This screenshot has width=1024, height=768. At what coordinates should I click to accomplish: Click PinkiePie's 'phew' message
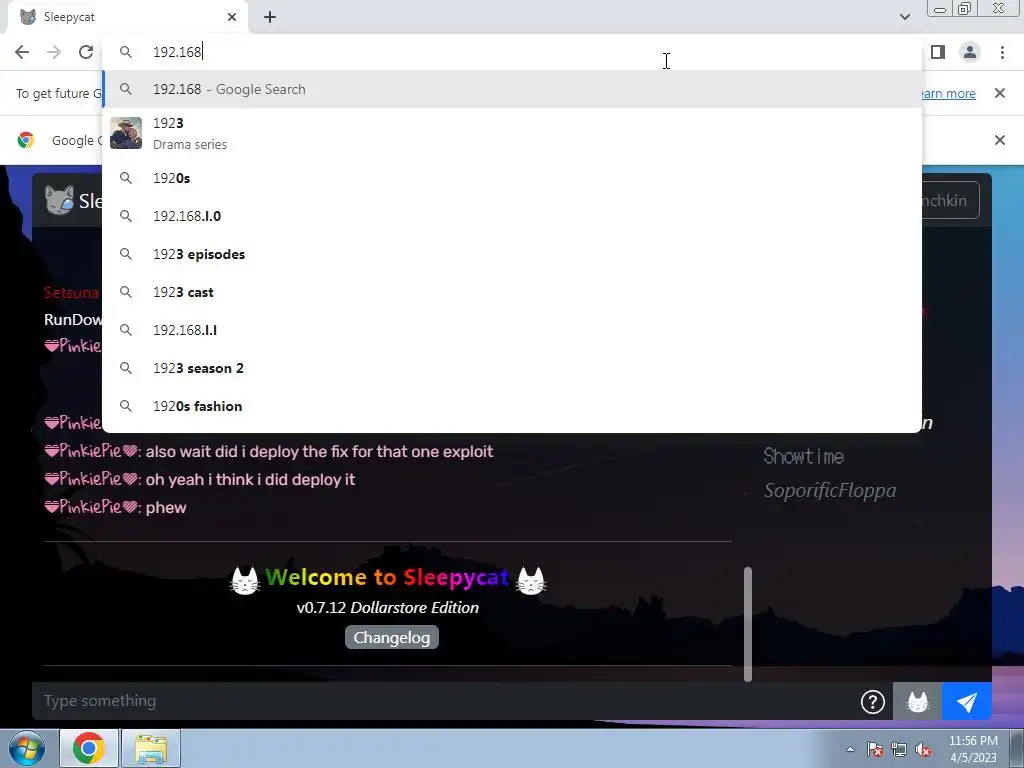tap(166, 507)
